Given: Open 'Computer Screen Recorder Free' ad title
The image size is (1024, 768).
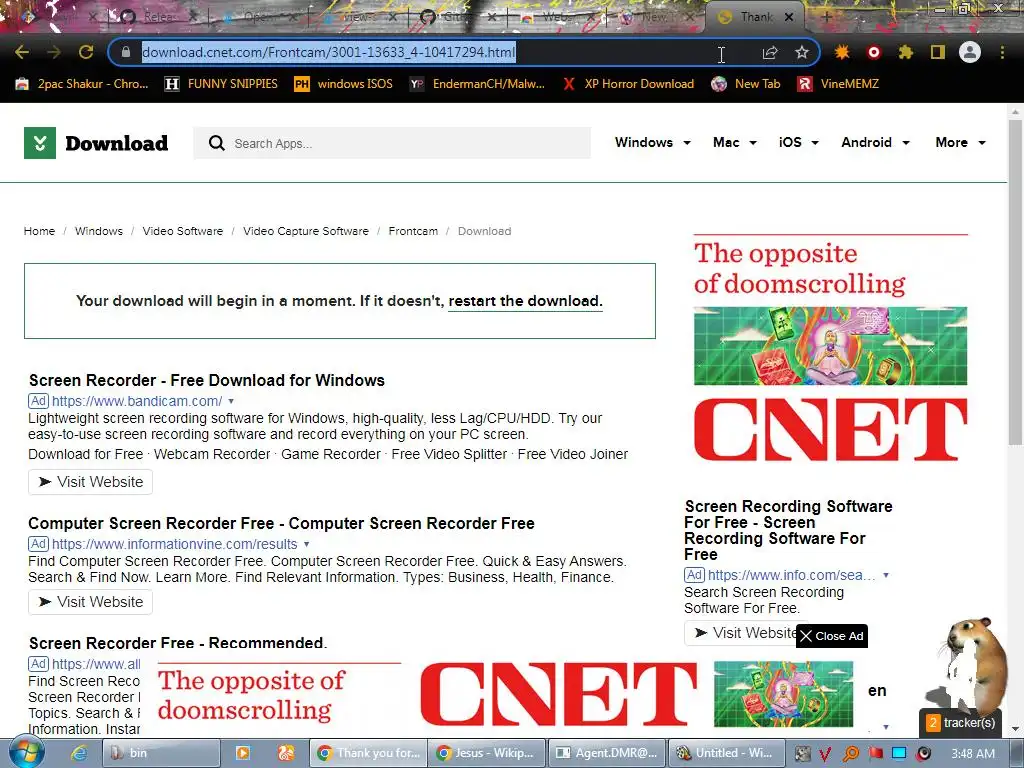Looking at the screenshot, I should click(281, 523).
